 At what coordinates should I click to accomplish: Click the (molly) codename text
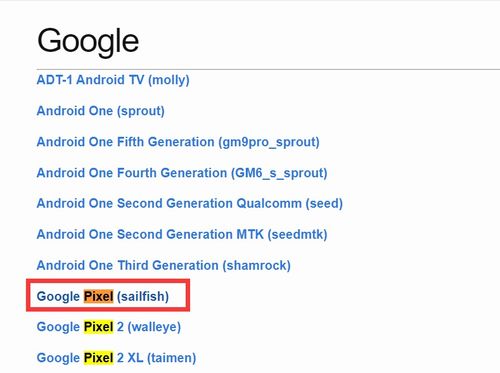(169, 80)
